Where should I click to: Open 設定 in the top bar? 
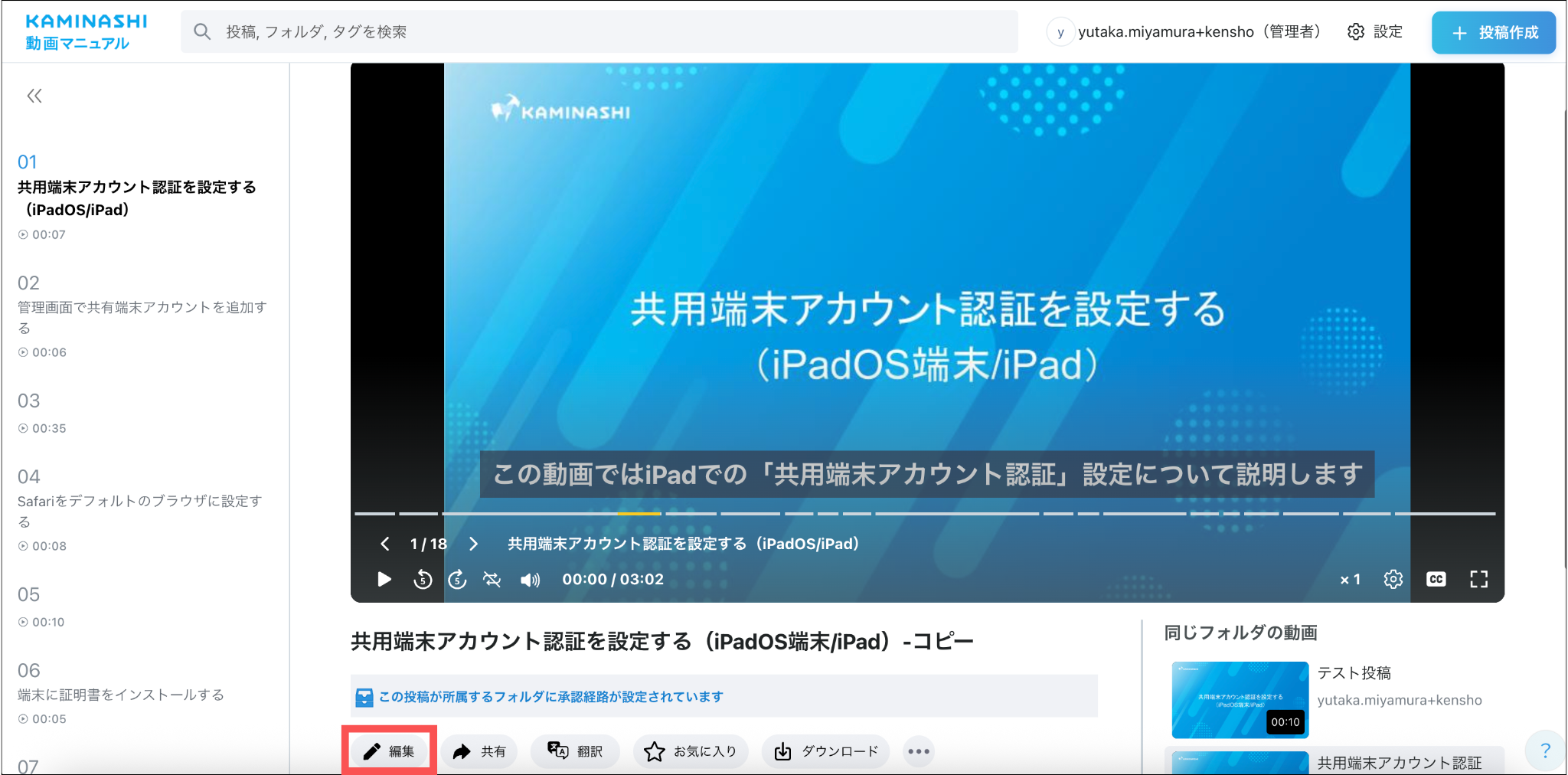point(1375,31)
